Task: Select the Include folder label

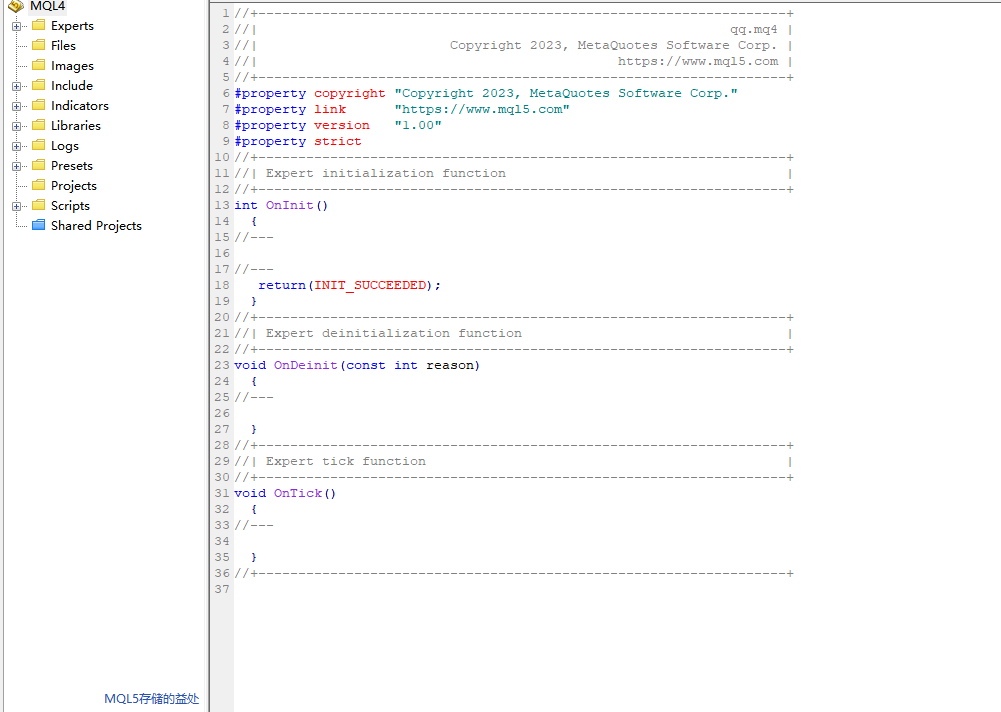Action: 71,86
